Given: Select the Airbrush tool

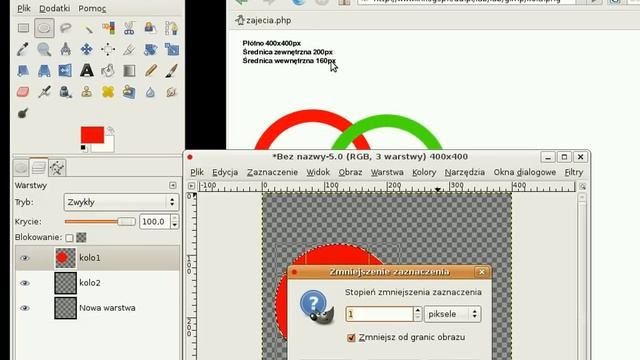Looking at the screenshot, I should (x=44, y=92).
